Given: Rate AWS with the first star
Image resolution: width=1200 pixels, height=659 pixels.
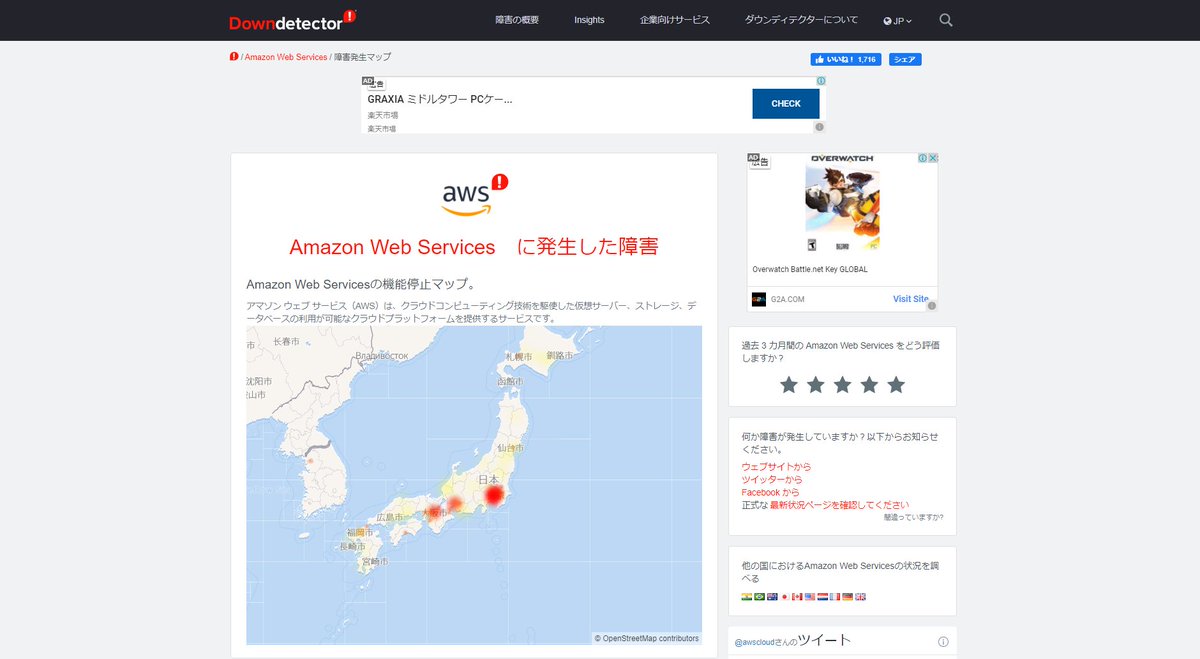Looking at the screenshot, I should pyautogui.click(x=789, y=385).
